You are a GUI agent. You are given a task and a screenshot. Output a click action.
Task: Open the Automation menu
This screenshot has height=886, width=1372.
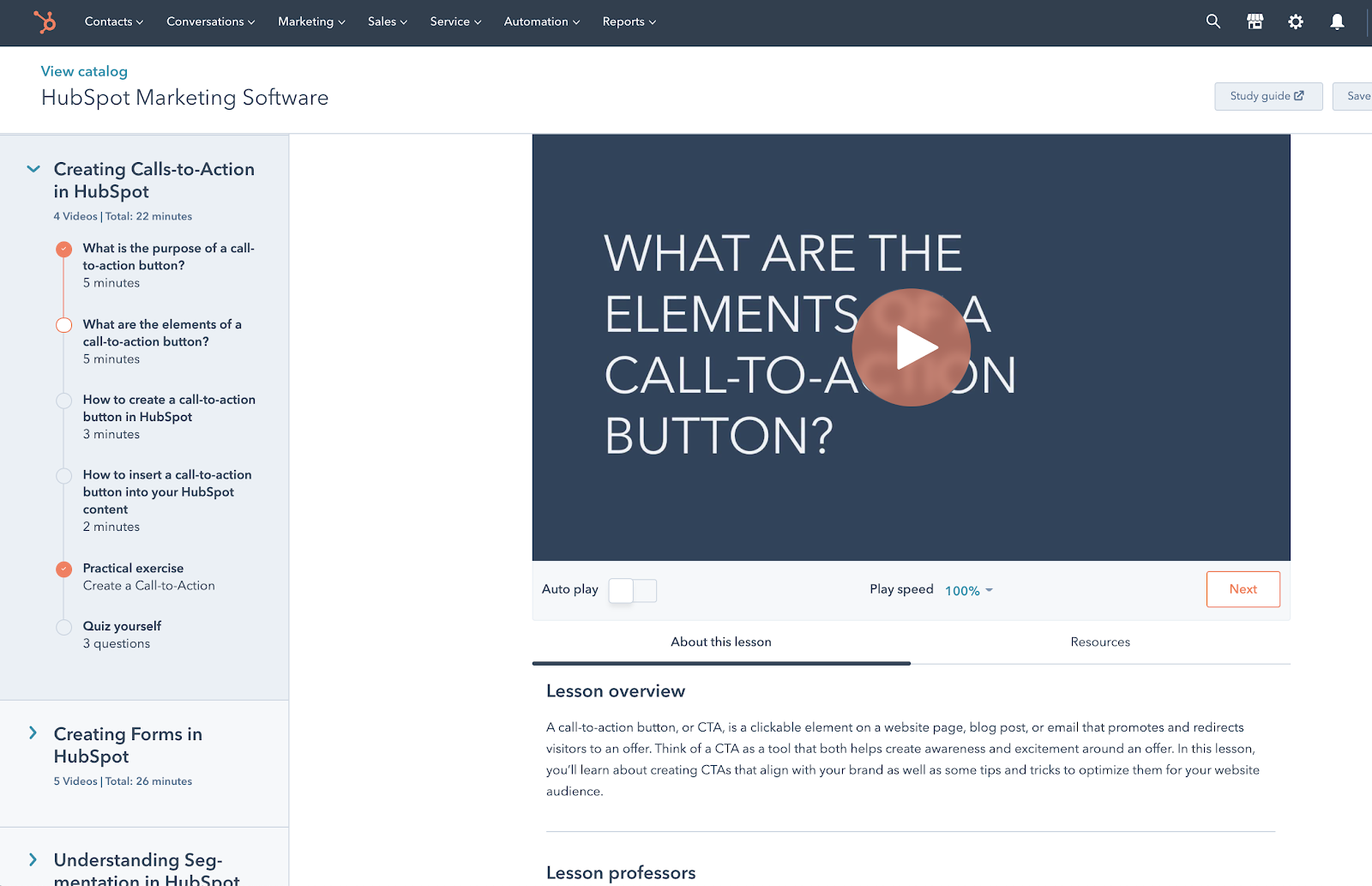(x=542, y=21)
